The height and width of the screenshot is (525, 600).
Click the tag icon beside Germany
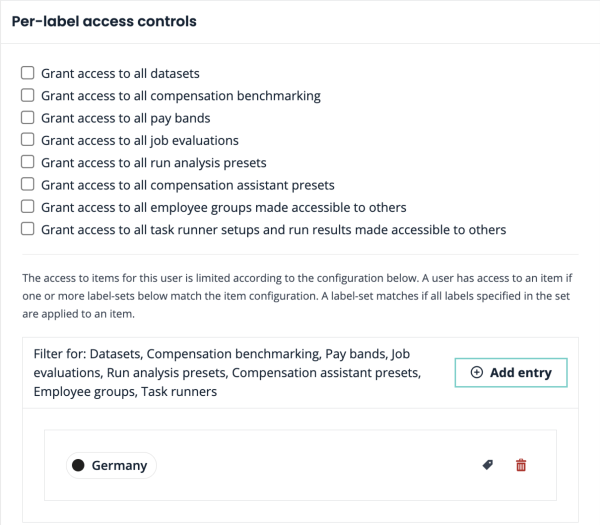[x=488, y=465]
